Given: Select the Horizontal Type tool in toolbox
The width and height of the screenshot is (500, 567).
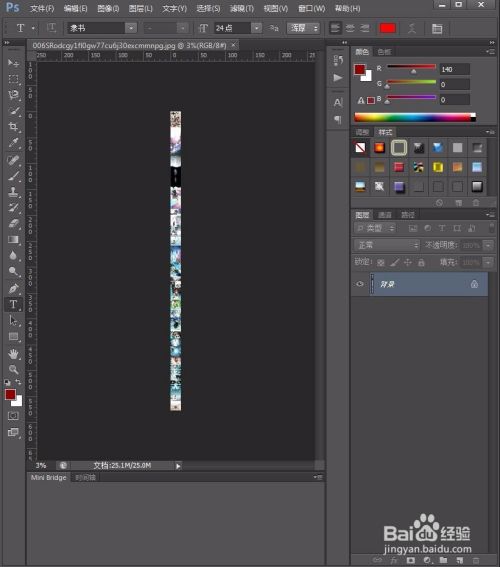Looking at the screenshot, I should coord(13,304).
